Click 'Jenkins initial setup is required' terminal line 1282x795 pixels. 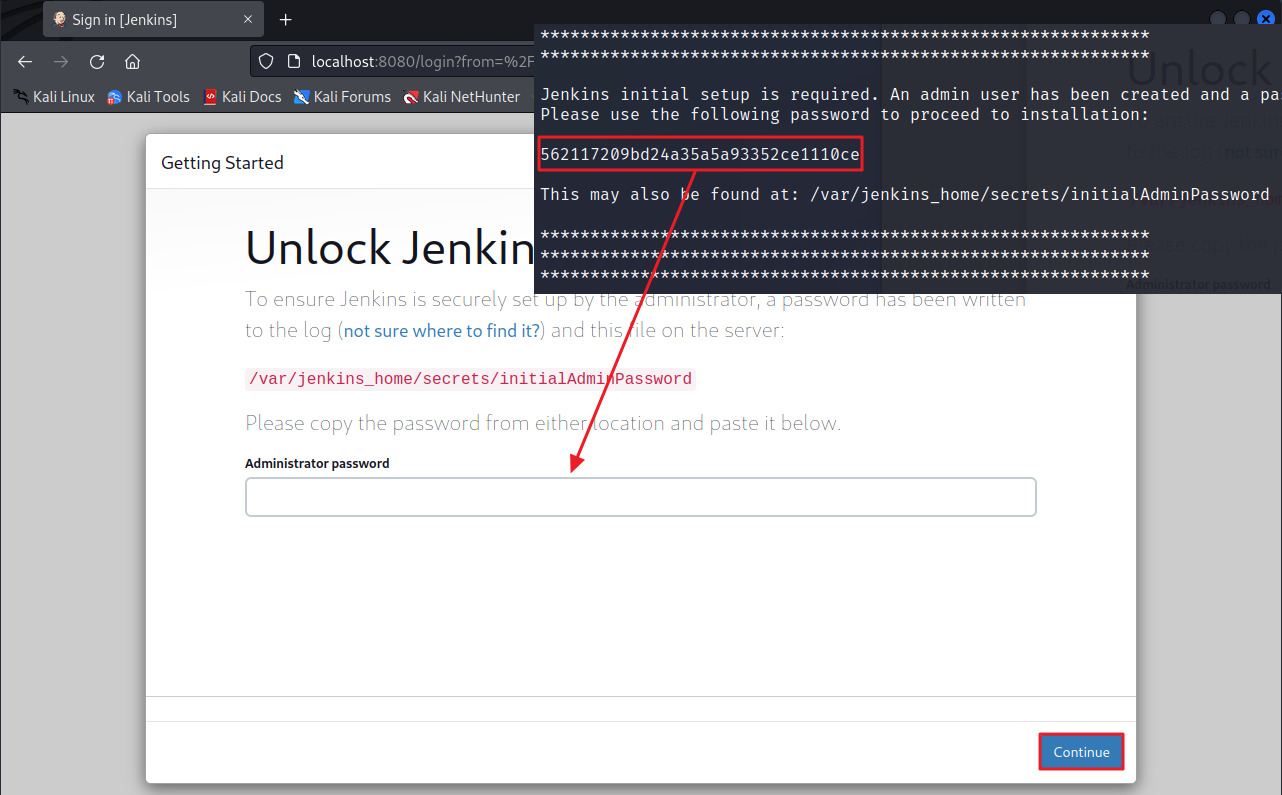910,95
